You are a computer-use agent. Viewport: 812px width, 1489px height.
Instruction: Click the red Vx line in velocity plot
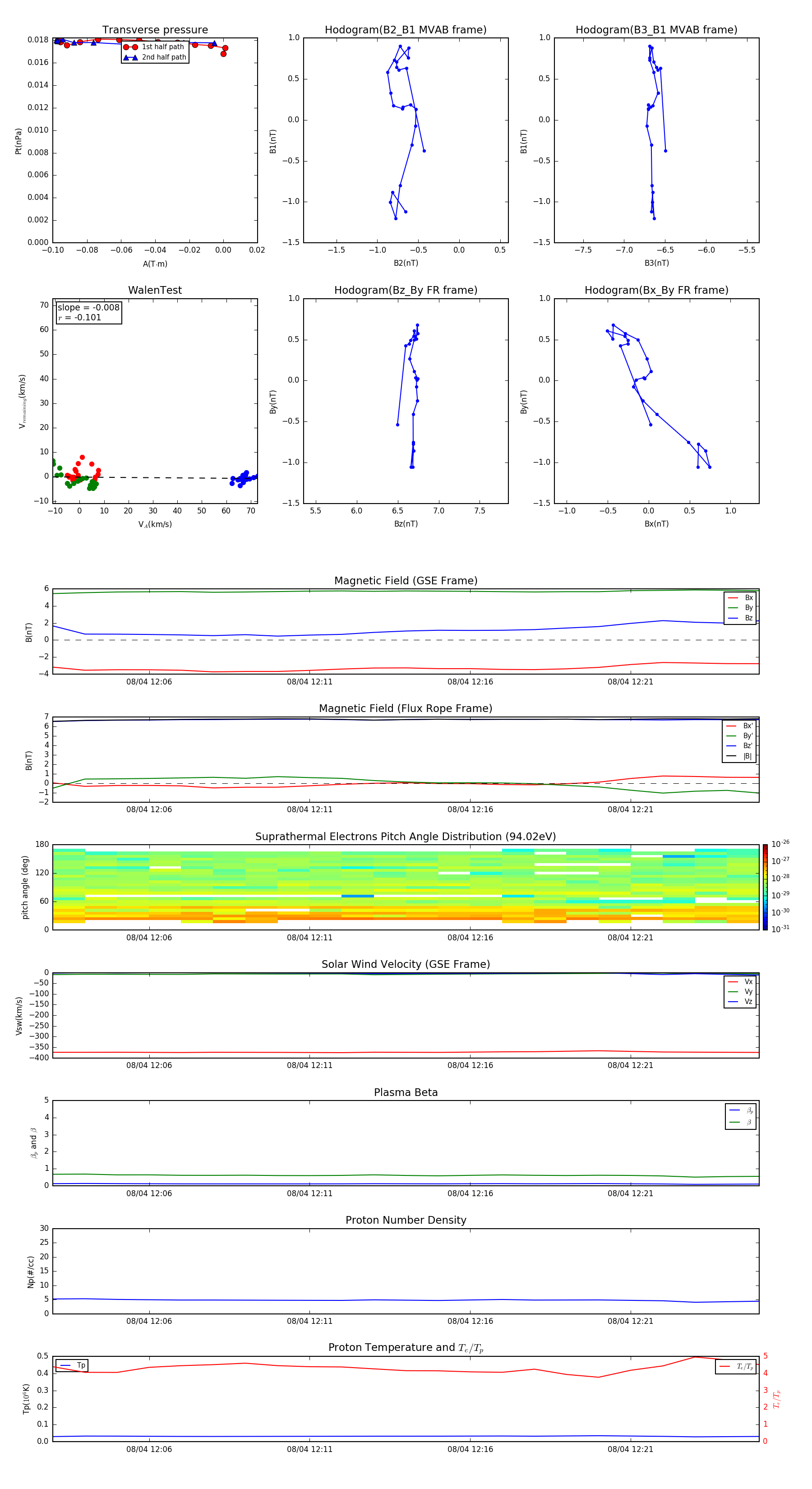tap(406, 1052)
